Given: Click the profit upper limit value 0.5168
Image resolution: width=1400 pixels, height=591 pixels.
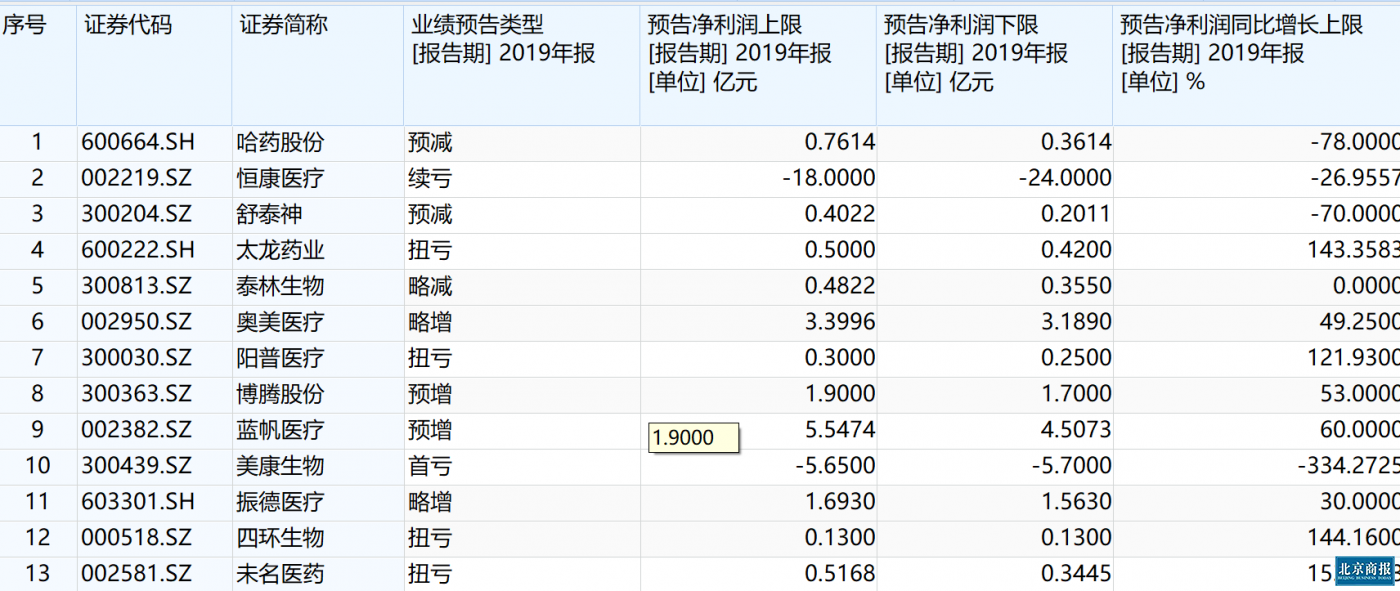Looking at the screenshot, I should (840, 575).
